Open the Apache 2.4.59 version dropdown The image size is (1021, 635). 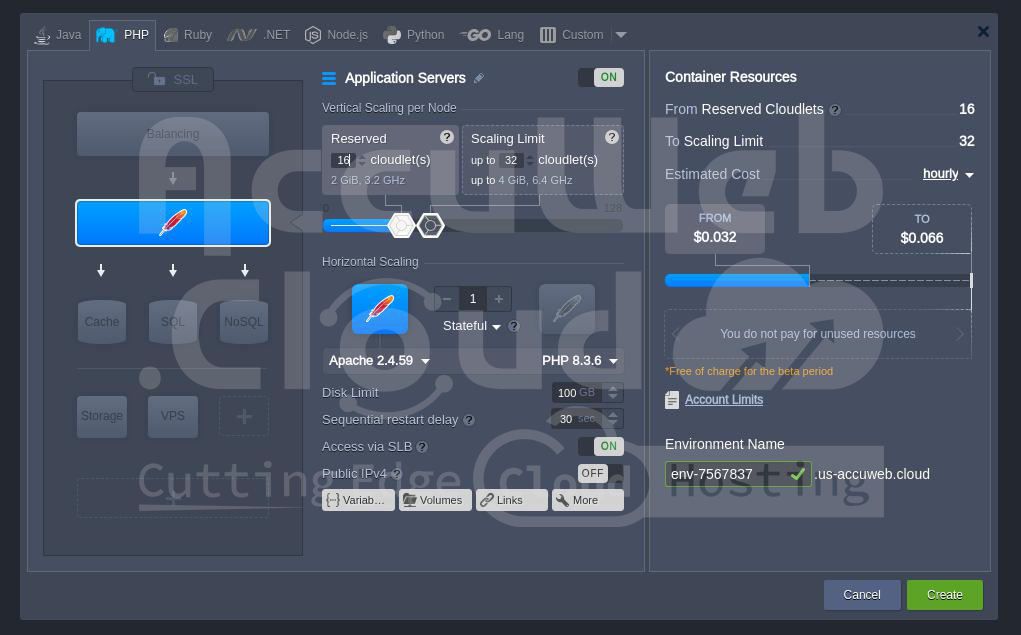tap(379, 361)
